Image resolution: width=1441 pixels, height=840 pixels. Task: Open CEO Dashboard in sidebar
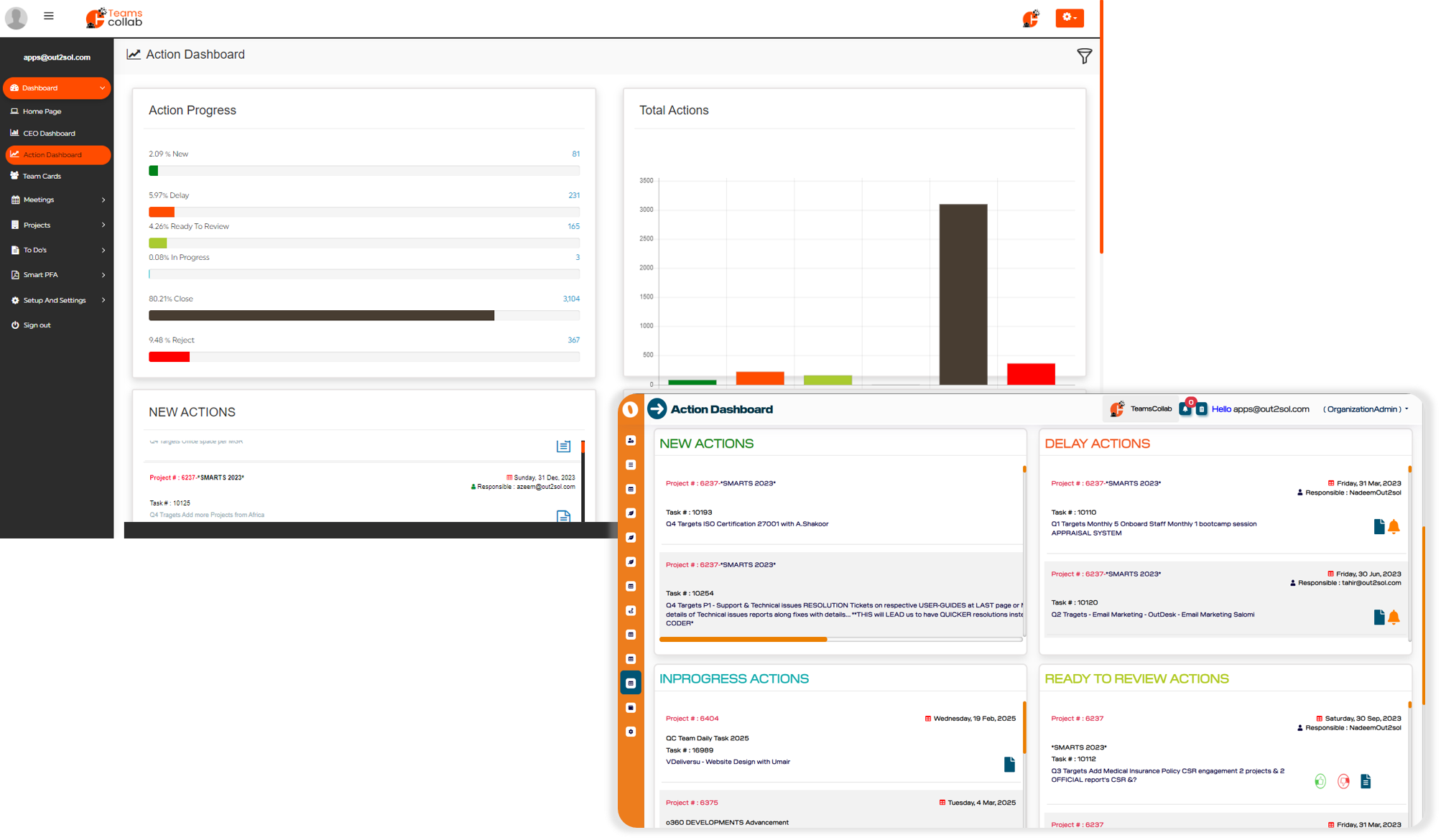point(49,134)
